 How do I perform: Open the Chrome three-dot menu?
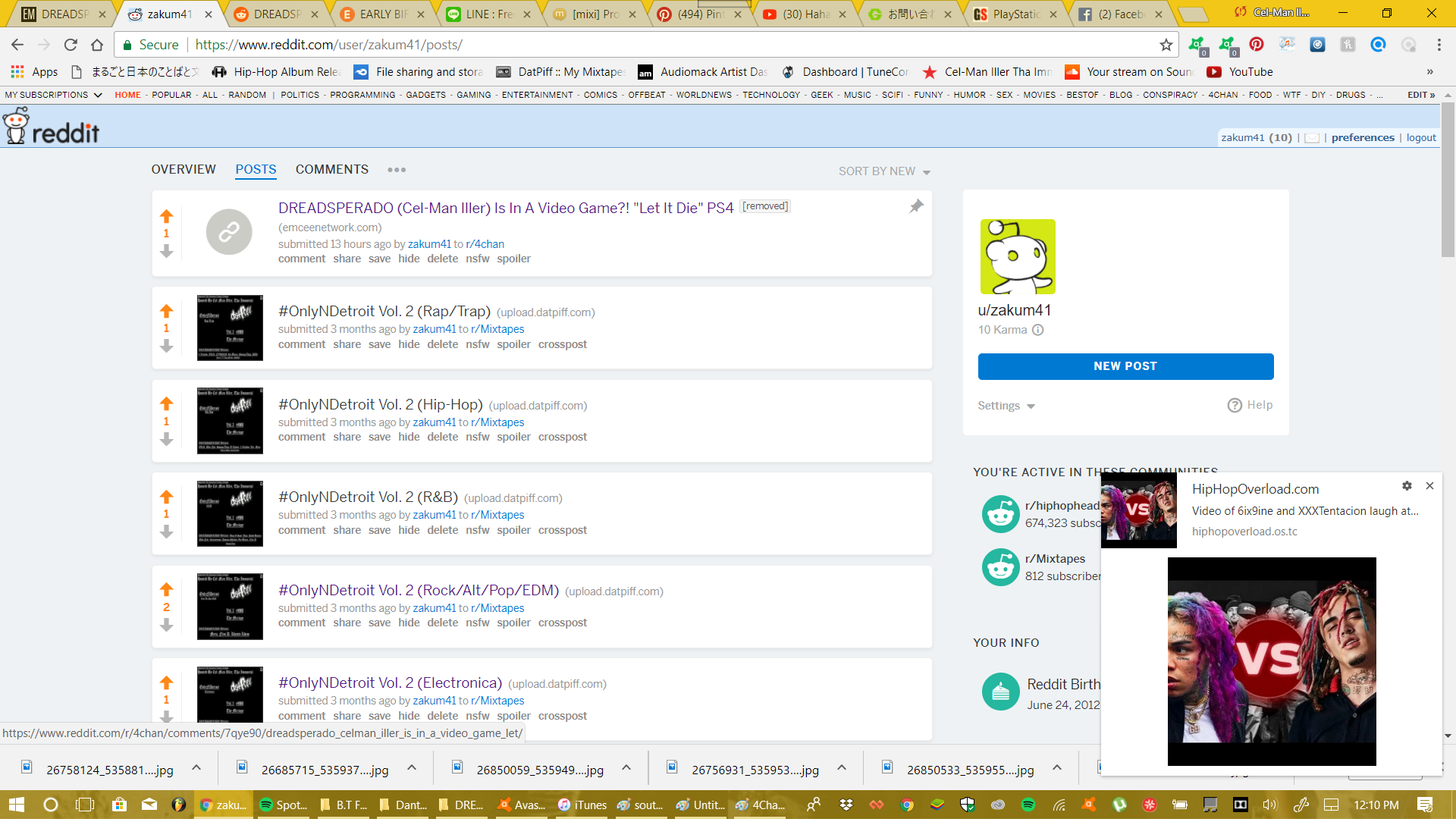click(x=1439, y=45)
